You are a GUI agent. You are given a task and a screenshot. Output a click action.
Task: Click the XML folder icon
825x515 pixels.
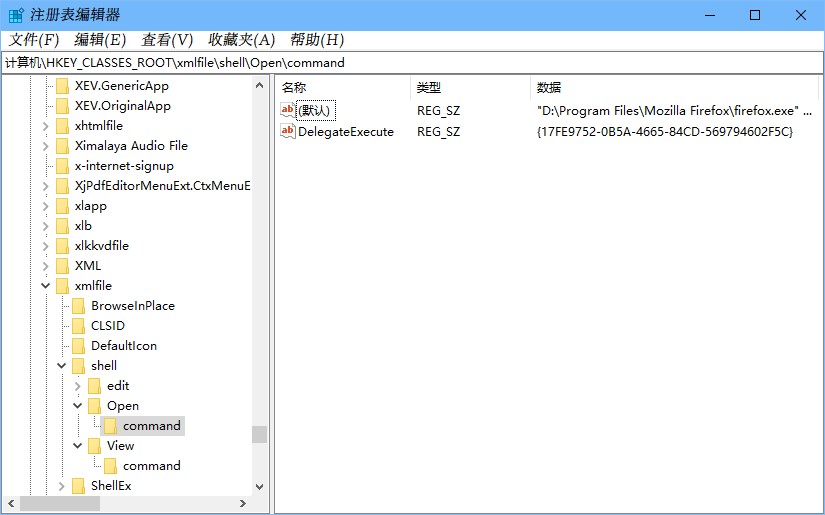click(63, 266)
